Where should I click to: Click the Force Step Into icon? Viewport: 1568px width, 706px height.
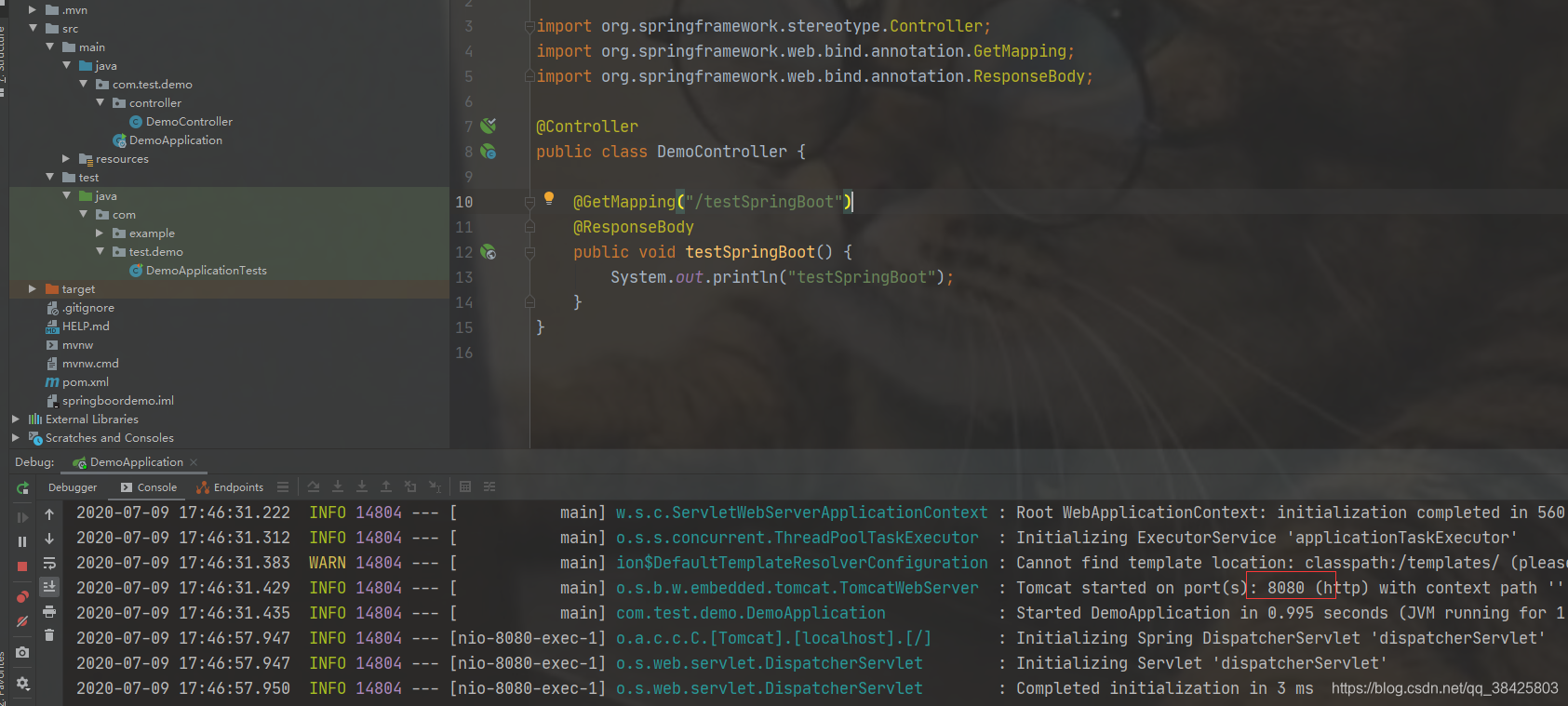(362, 486)
